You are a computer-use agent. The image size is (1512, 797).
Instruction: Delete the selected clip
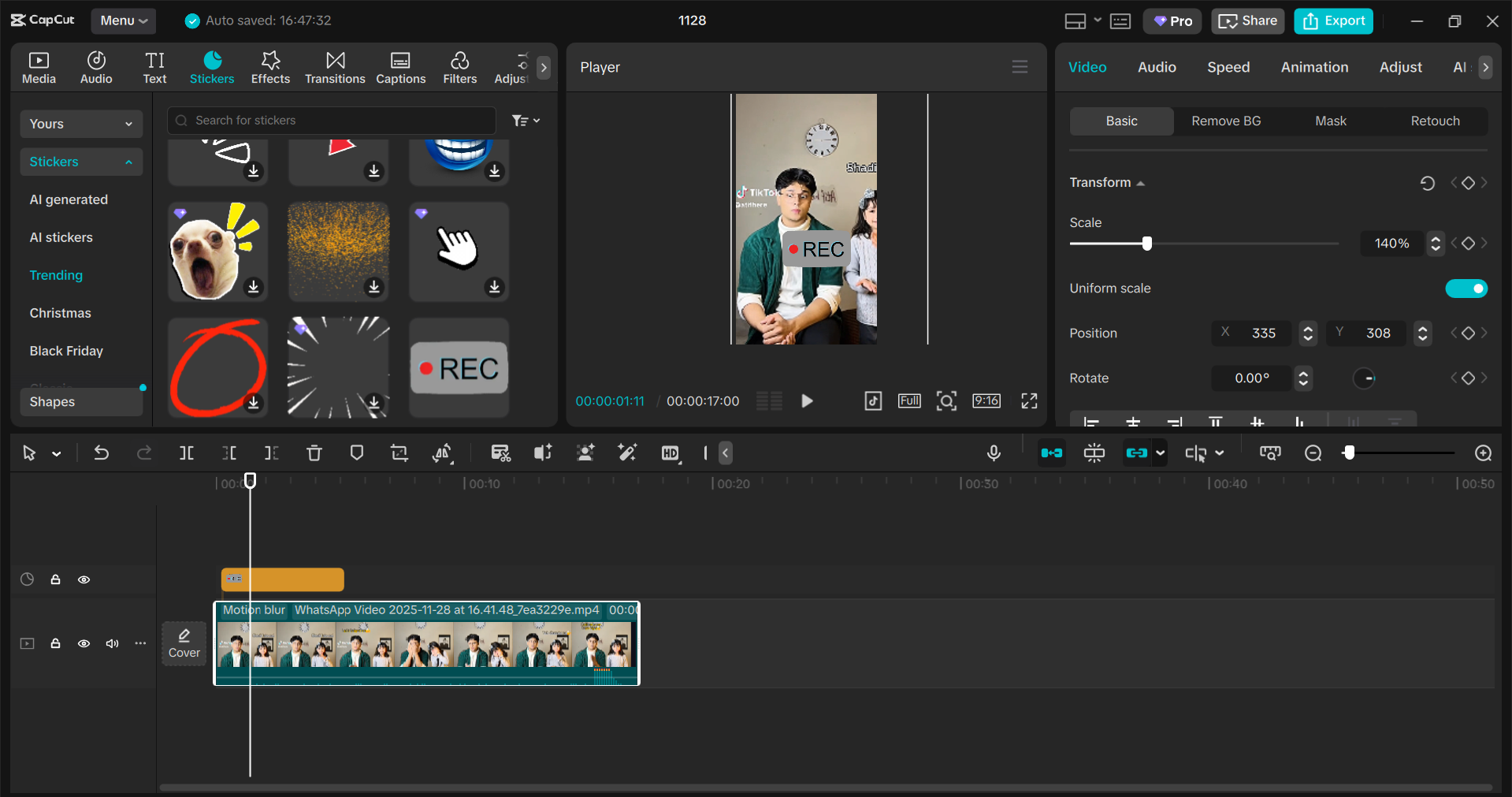314,453
